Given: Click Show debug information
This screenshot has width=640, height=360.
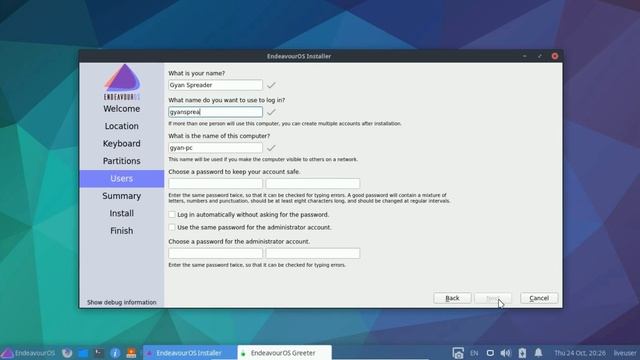Looking at the screenshot, I should (122, 302).
